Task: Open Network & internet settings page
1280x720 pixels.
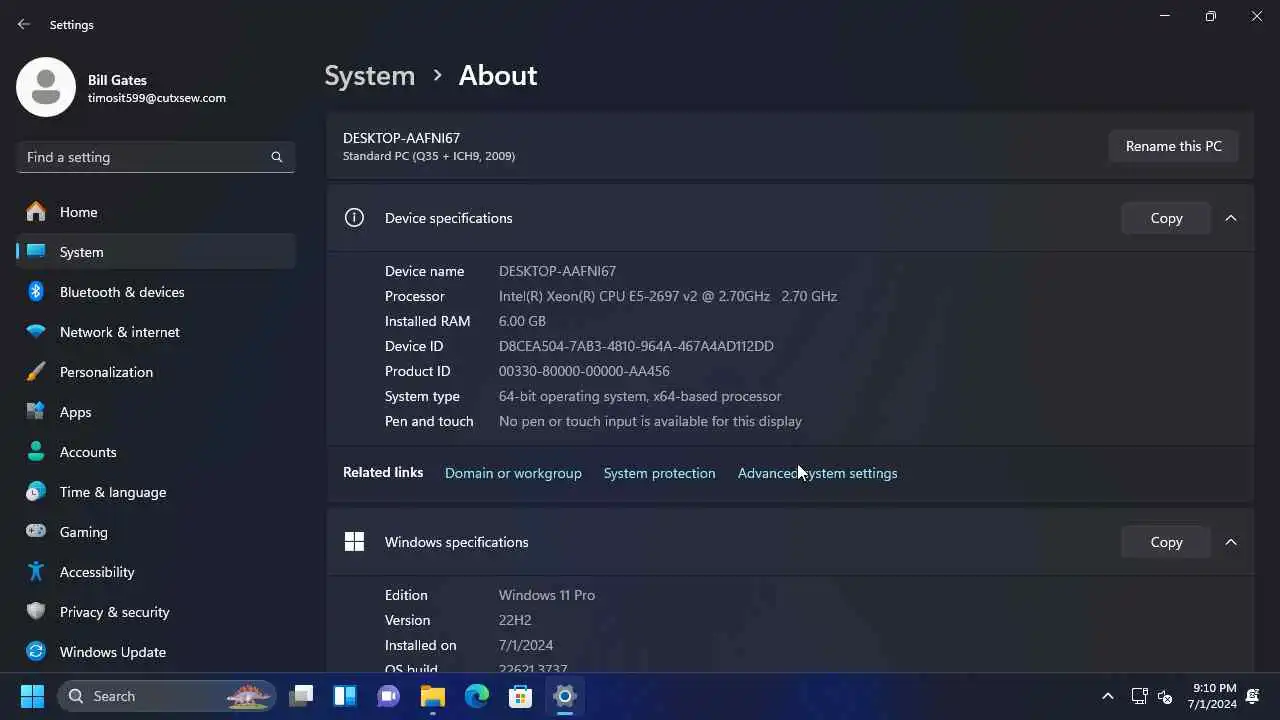Action: point(156,332)
